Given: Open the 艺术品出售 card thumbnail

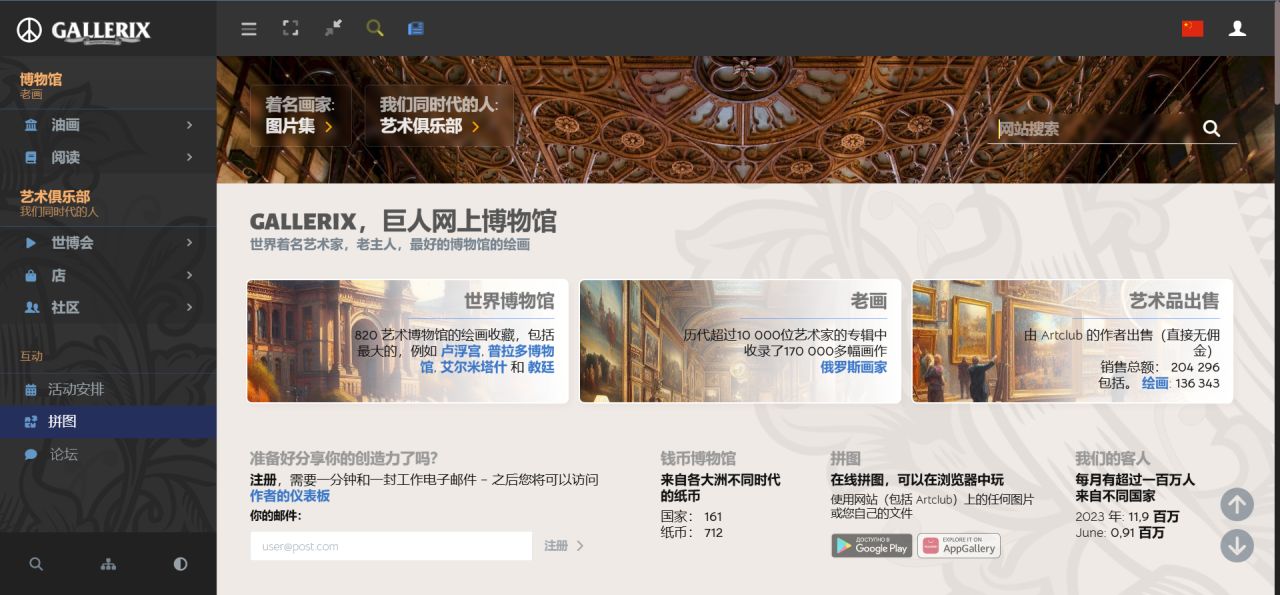Looking at the screenshot, I should point(1072,341).
